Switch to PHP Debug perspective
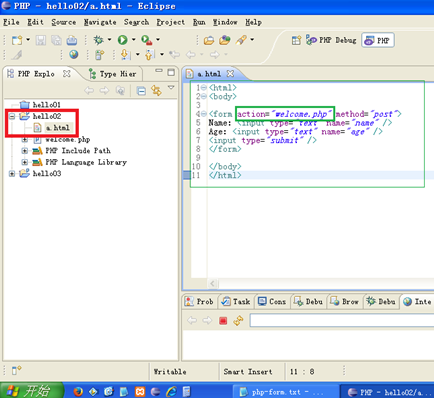Image resolution: width=434 pixels, height=398 pixels. coord(331,40)
